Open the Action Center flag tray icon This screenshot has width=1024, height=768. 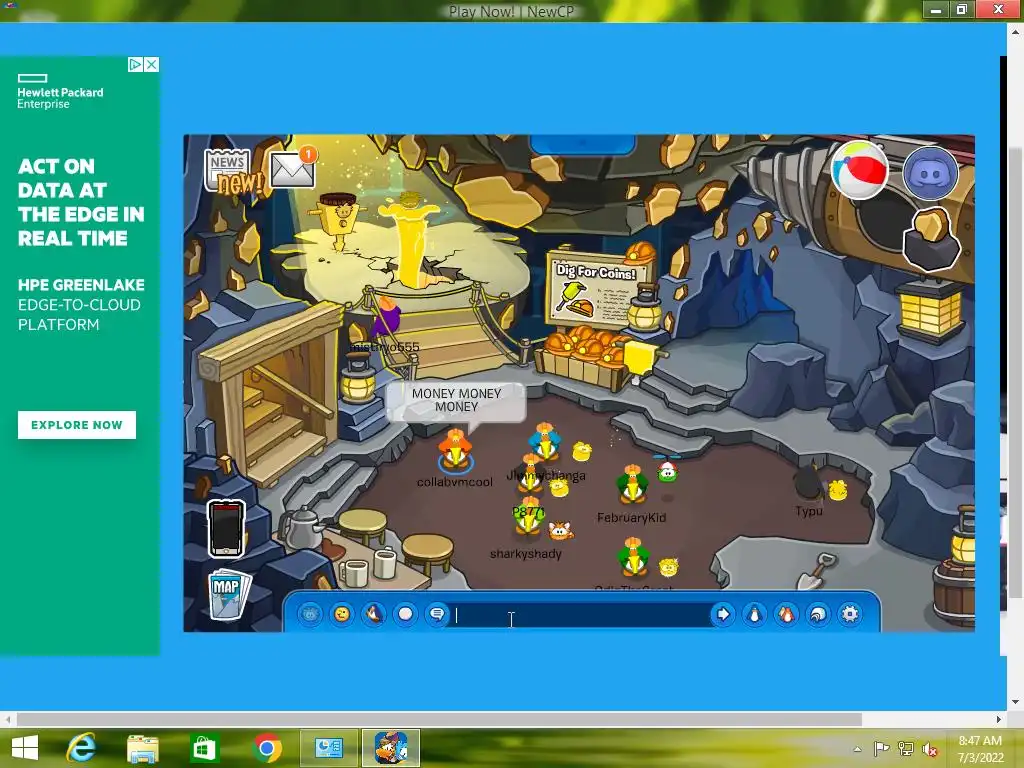882,749
